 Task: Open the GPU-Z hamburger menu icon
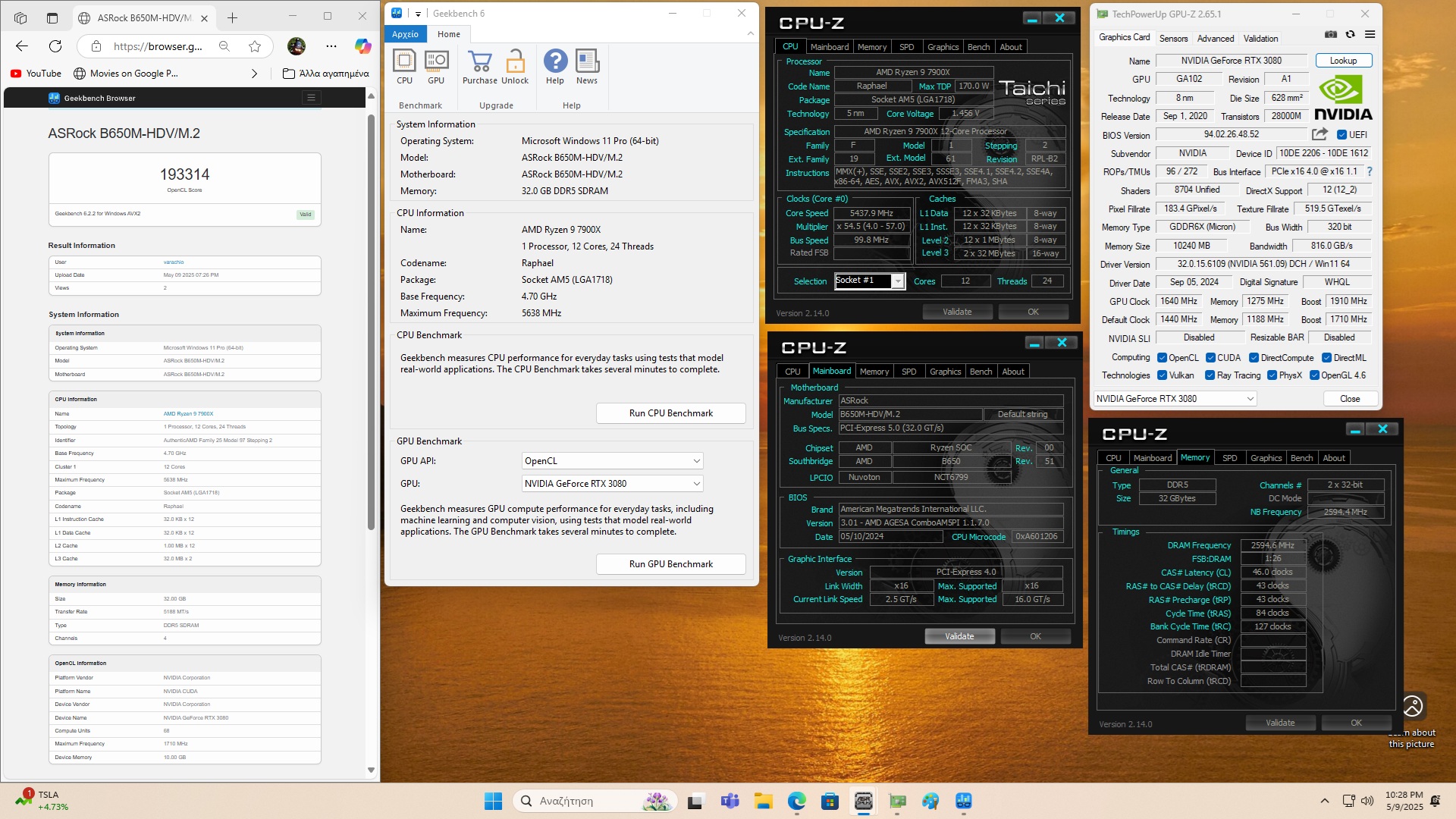point(1370,34)
